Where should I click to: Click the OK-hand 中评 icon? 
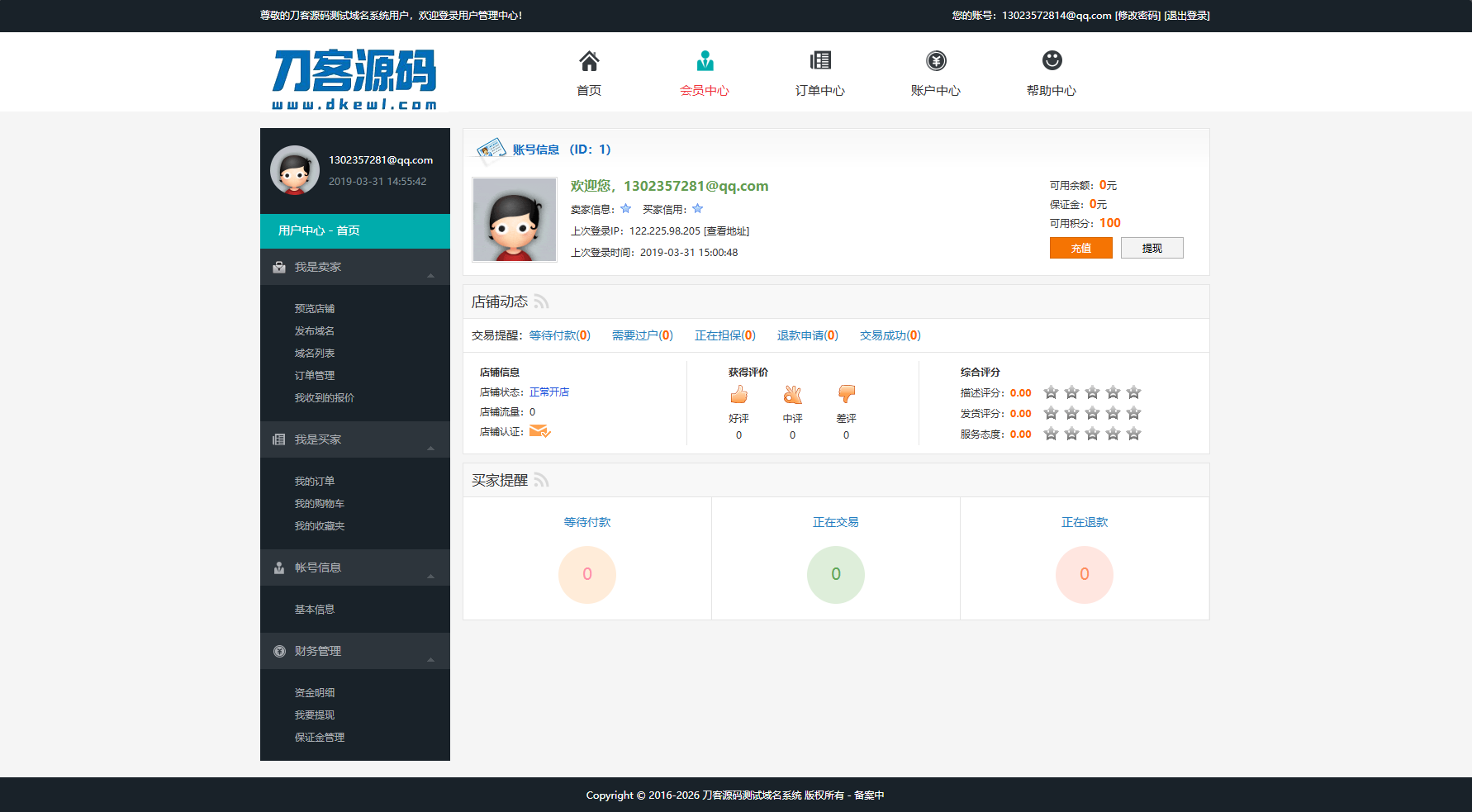tap(792, 395)
